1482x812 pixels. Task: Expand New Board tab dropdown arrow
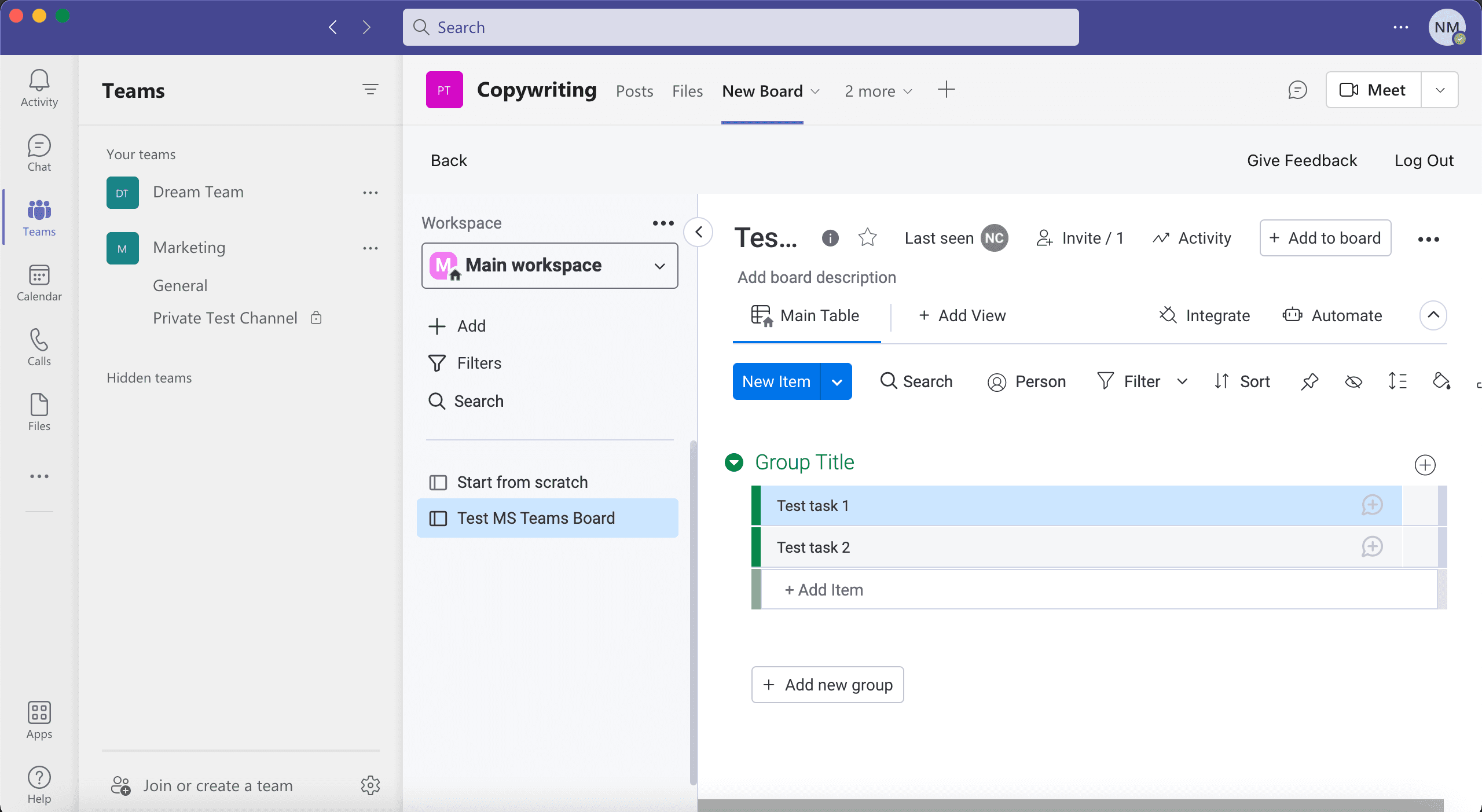[815, 91]
